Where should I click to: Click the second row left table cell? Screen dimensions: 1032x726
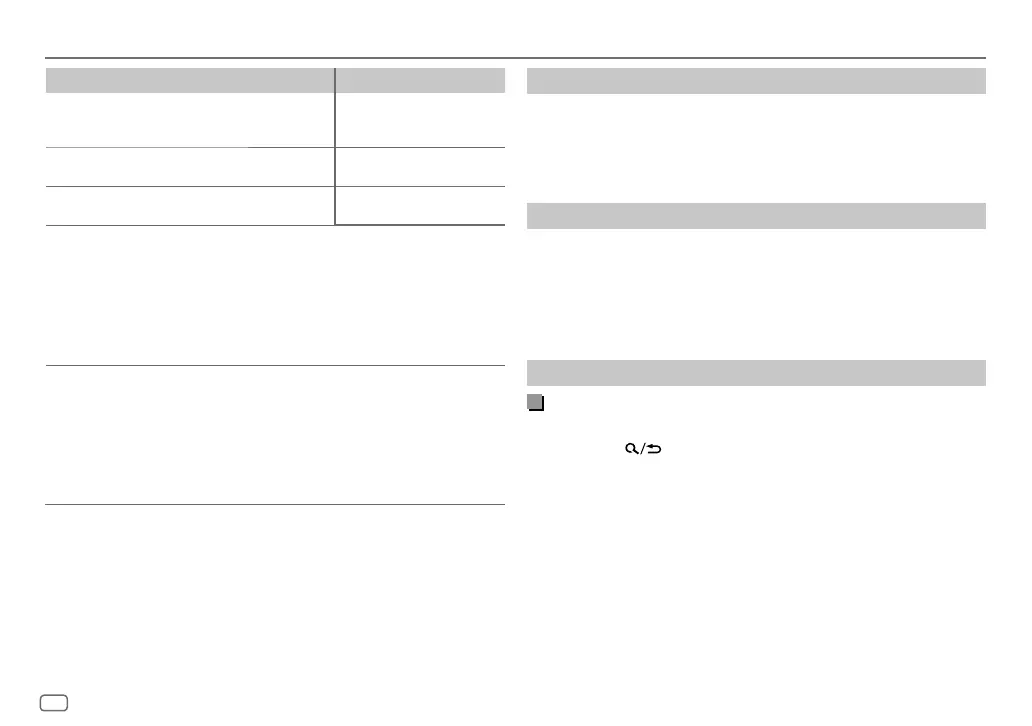pyautogui.click(x=190, y=167)
